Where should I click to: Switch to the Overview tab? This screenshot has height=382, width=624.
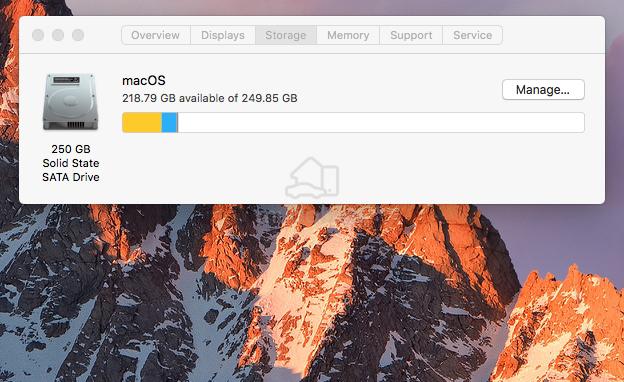[156, 35]
